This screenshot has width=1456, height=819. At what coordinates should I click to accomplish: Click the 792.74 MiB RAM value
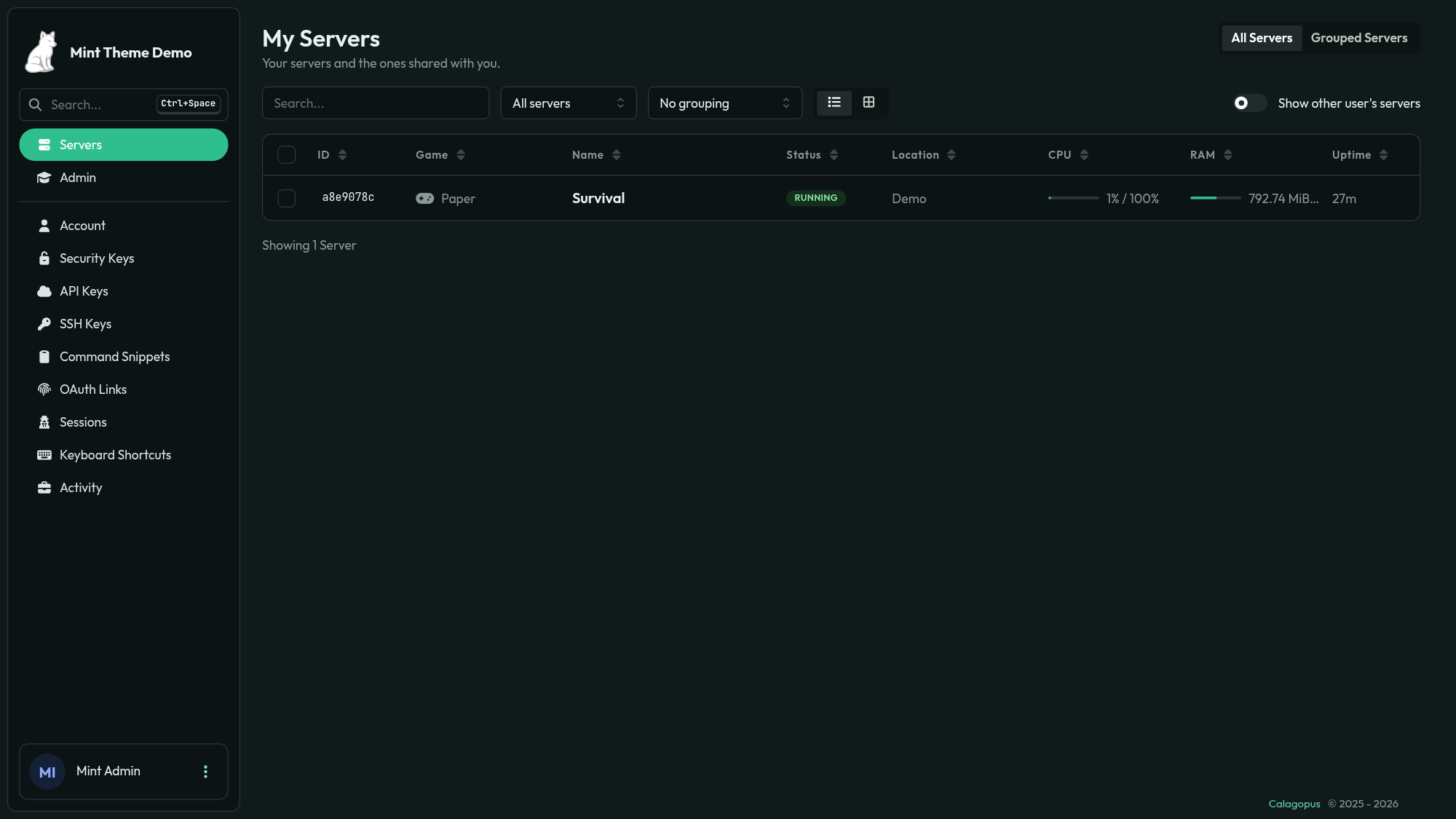[x=1283, y=199]
